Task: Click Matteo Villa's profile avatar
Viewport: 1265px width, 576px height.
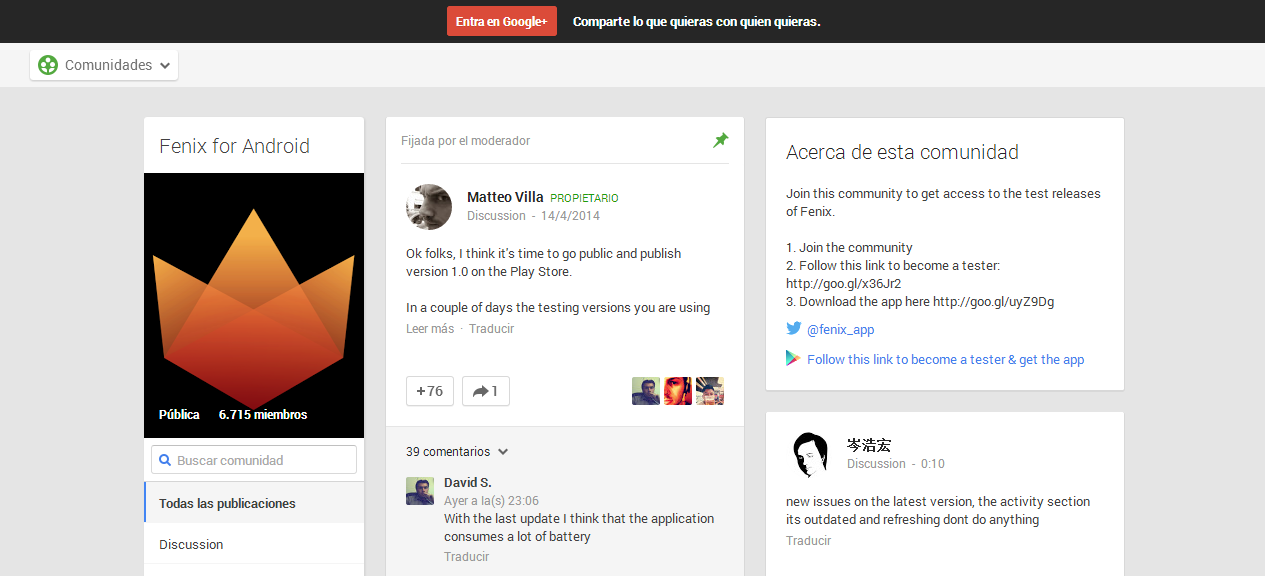Action: (429, 207)
